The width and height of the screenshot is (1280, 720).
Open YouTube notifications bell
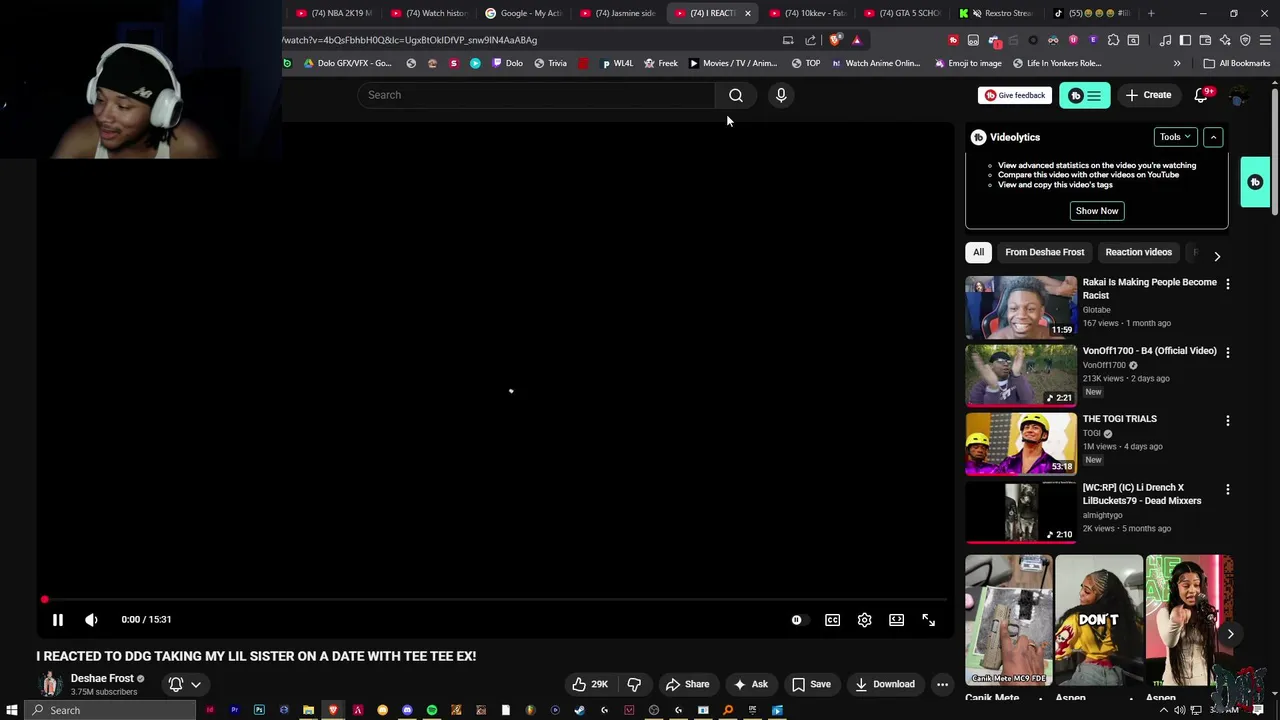click(1202, 95)
